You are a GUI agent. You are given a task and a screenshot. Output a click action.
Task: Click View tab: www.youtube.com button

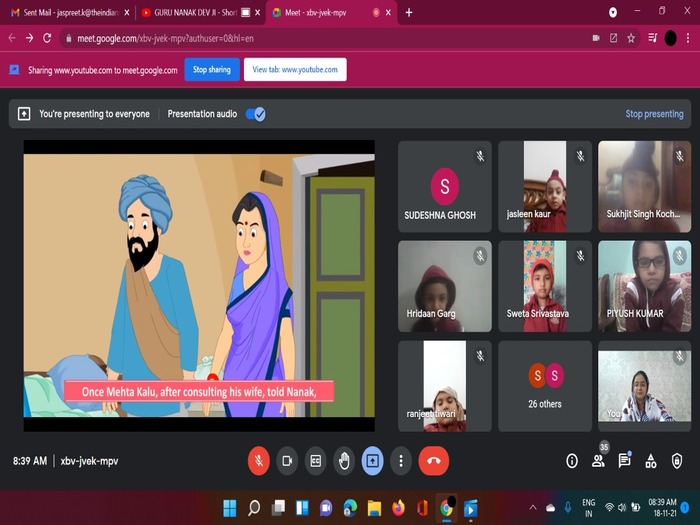point(295,70)
